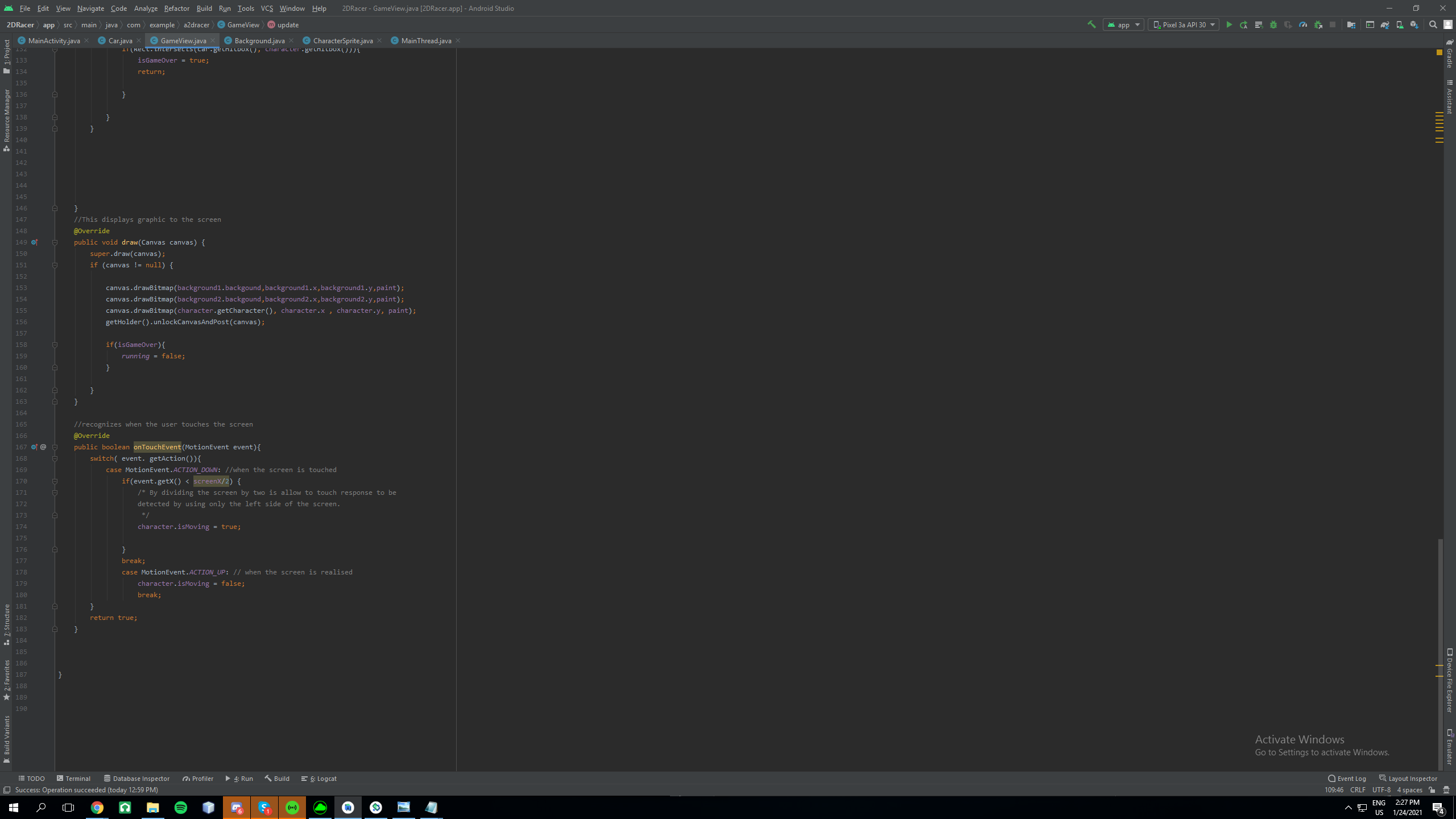Screen dimensions: 1456x819
Task: Fold the if(isGameOver) block marker
Action: [x=55, y=345]
